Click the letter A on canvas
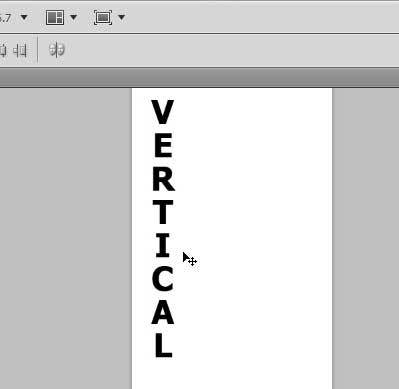This screenshot has width=399, height=389. (x=163, y=312)
